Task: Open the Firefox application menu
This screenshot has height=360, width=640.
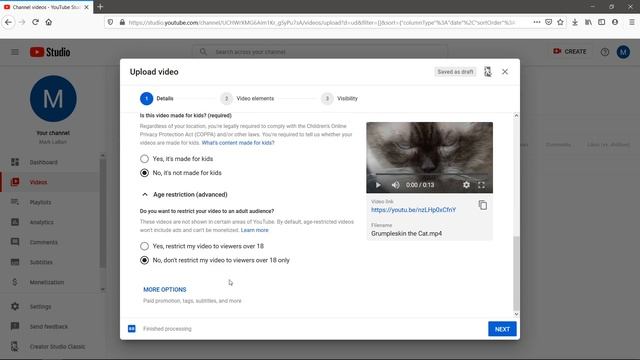Action: tap(631, 22)
